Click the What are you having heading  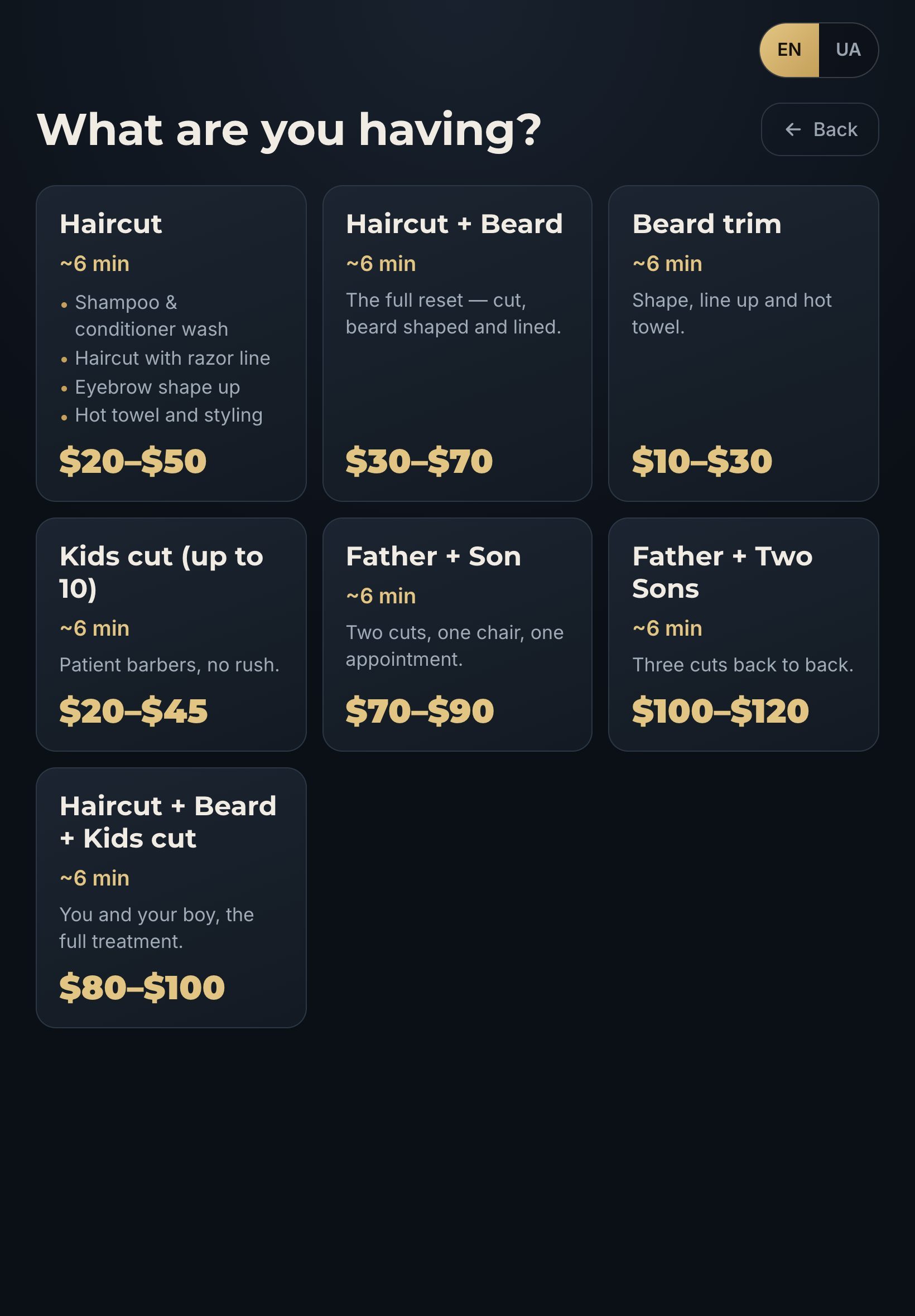click(289, 130)
